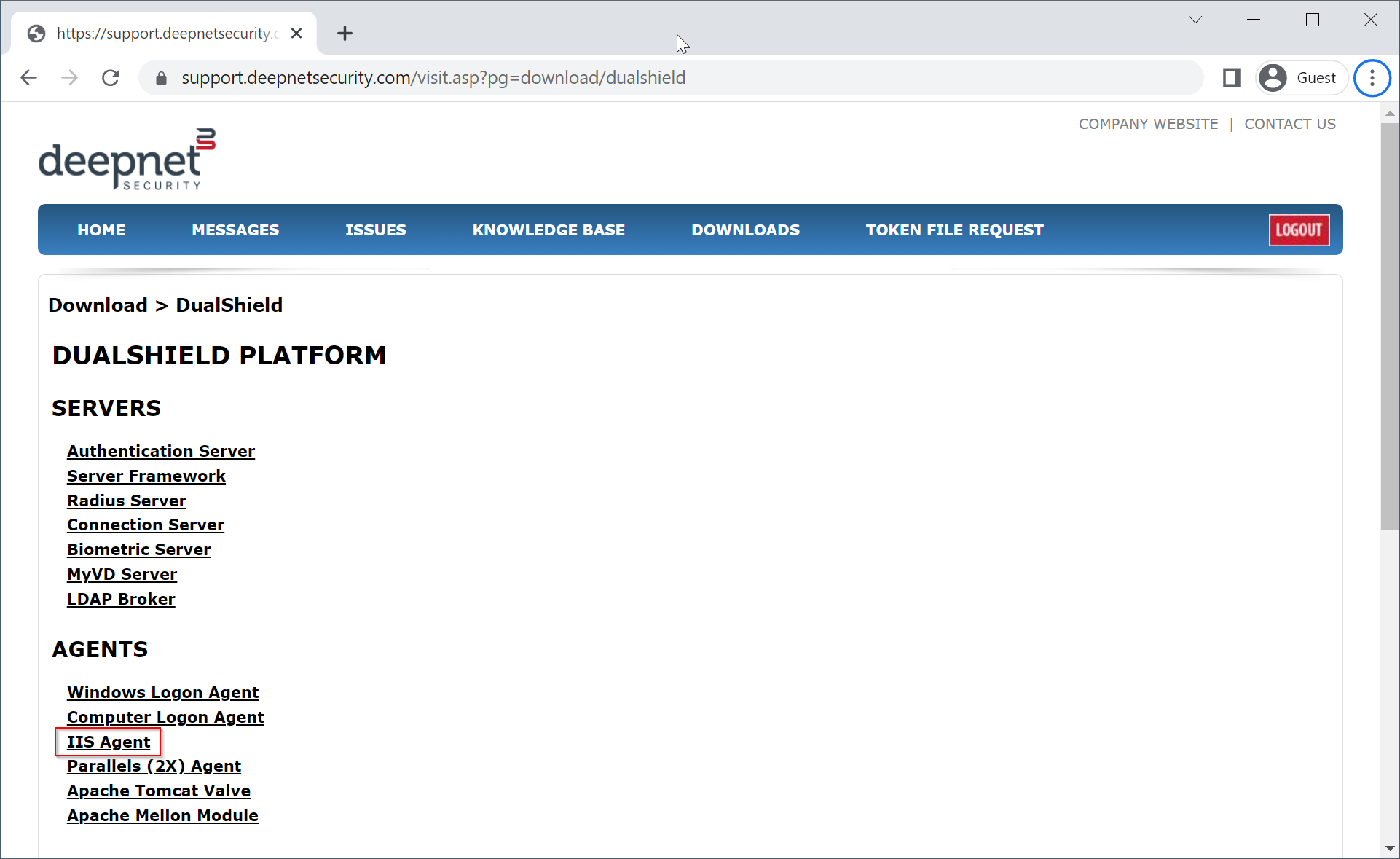Expand the tab search chevron

click(x=1195, y=20)
